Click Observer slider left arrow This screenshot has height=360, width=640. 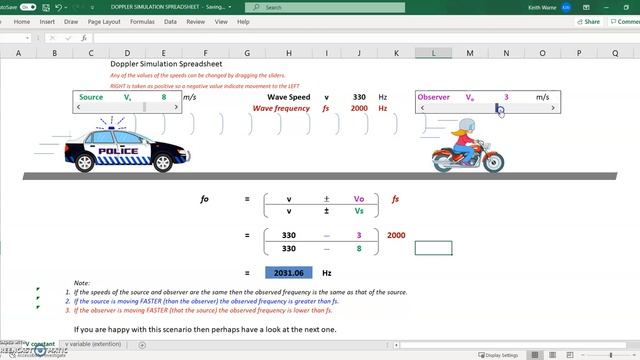click(x=422, y=108)
